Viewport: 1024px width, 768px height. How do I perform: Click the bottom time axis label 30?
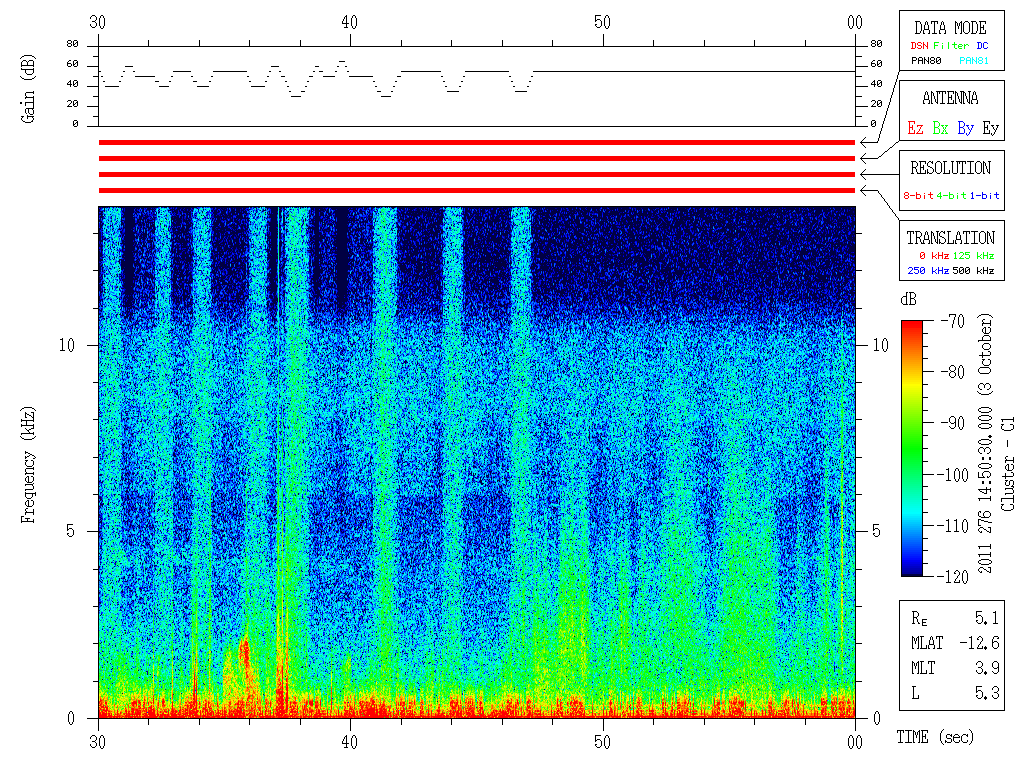[97, 743]
